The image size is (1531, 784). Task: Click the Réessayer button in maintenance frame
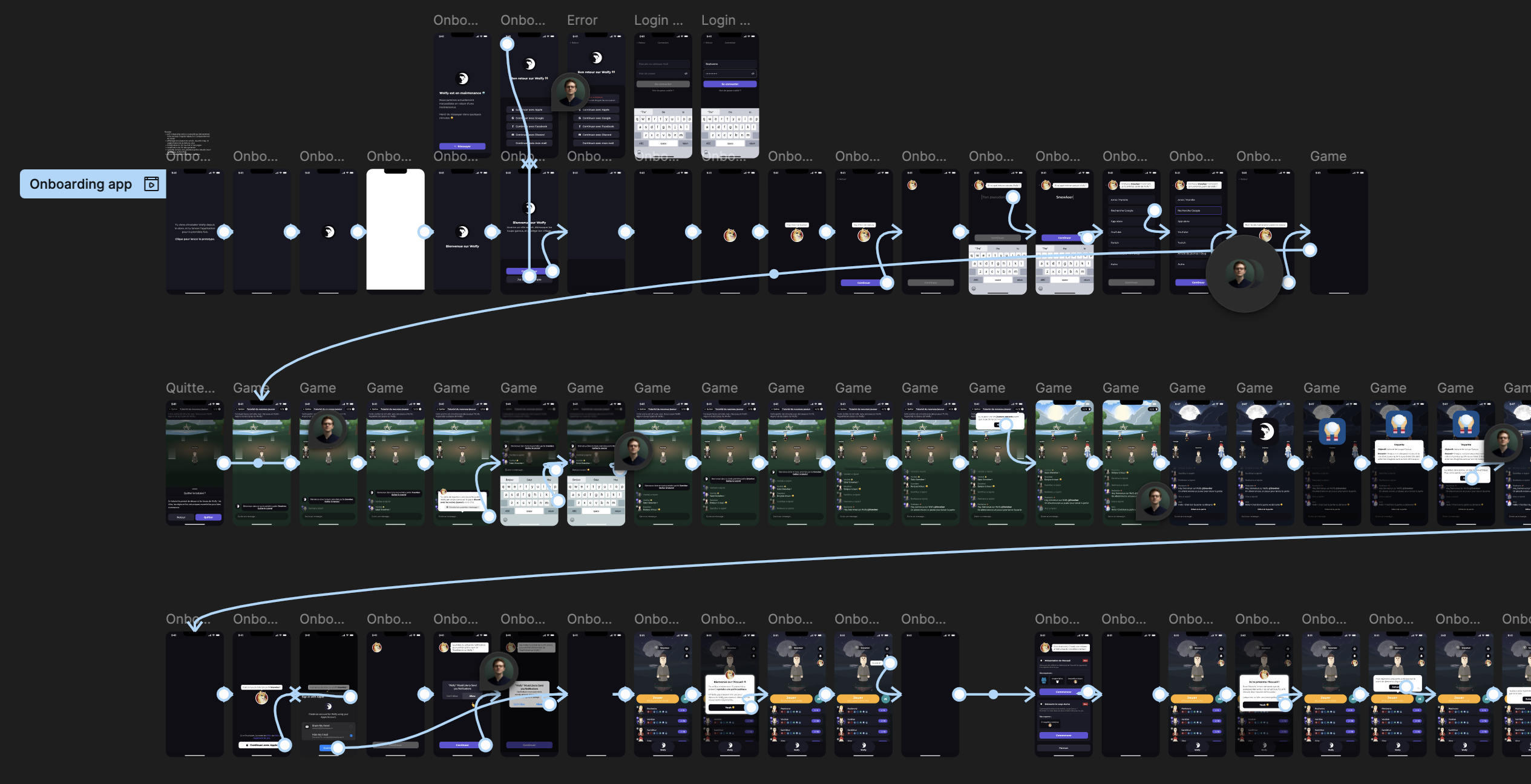[462, 146]
